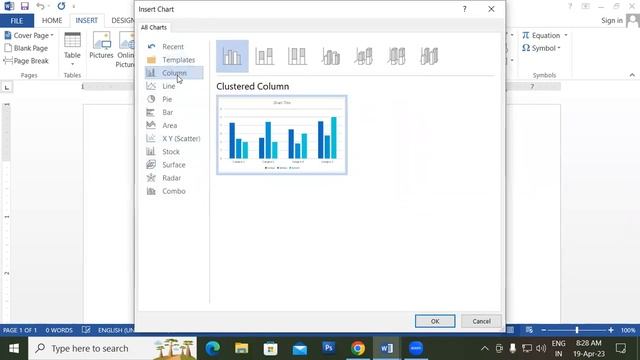This screenshot has height=360, width=640.
Task: Select the Bar chart category
Action: point(174,112)
